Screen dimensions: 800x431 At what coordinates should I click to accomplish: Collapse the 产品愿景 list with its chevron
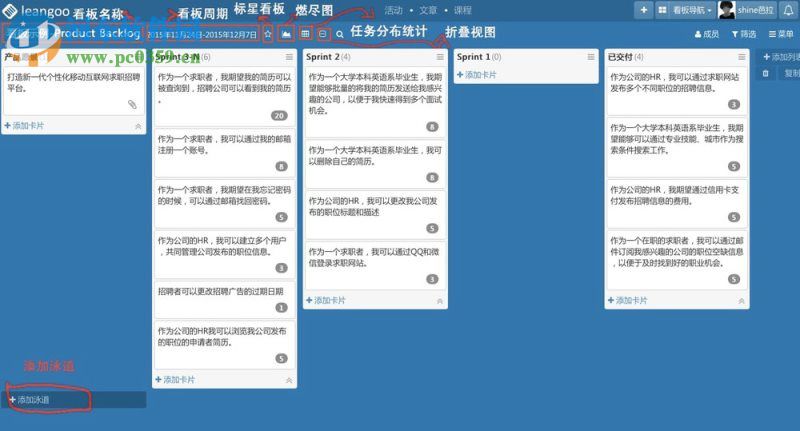click(x=138, y=126)
